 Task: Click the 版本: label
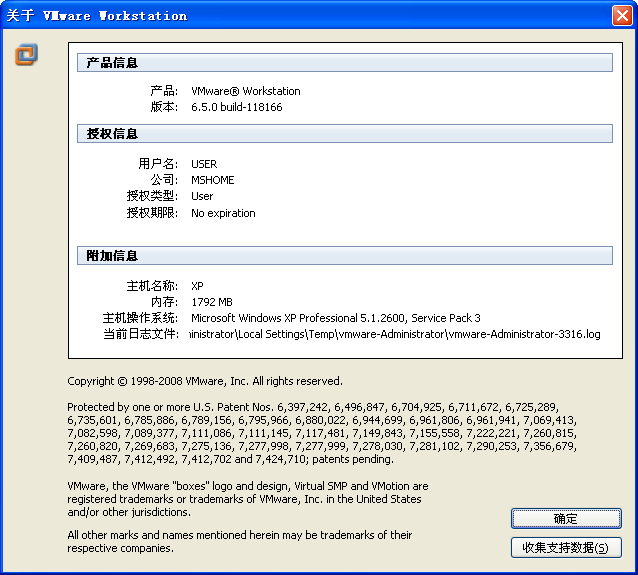(x=164, y=107)
